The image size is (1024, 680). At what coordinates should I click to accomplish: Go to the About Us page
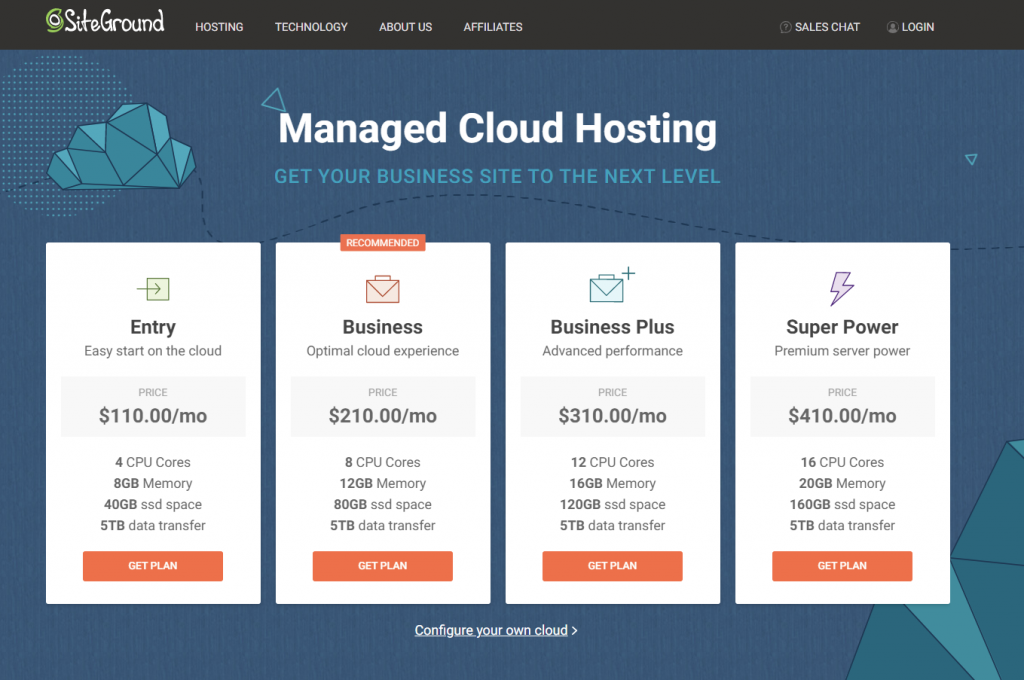pyautogui.click(x=405, y=27)
